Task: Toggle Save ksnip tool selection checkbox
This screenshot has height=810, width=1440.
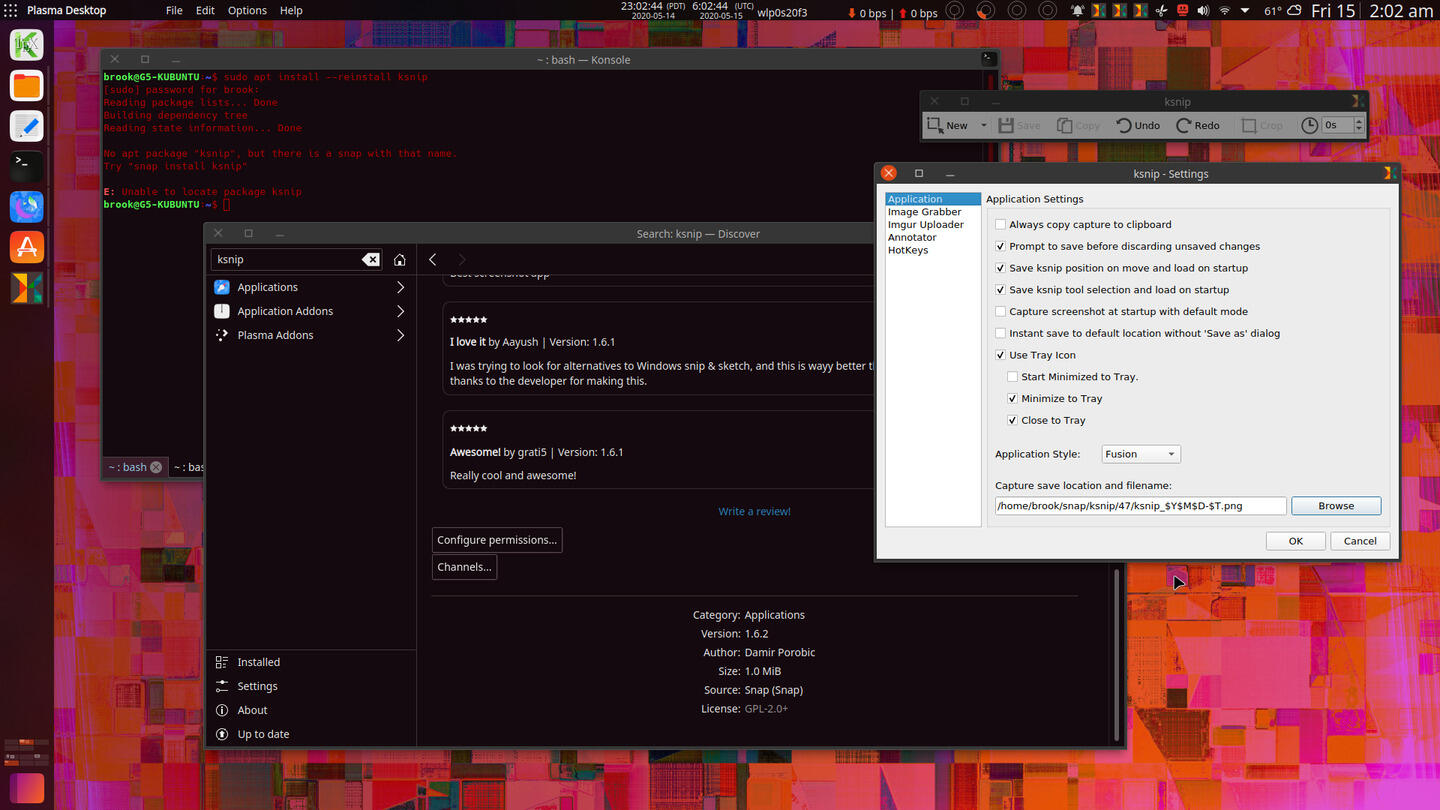Action: (x=1000, y=290)
